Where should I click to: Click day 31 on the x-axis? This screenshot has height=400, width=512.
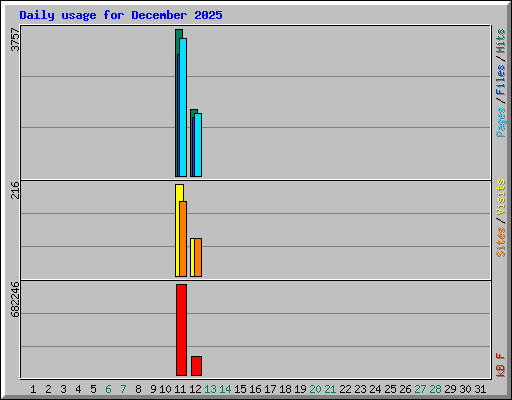(x=480, y=389)
